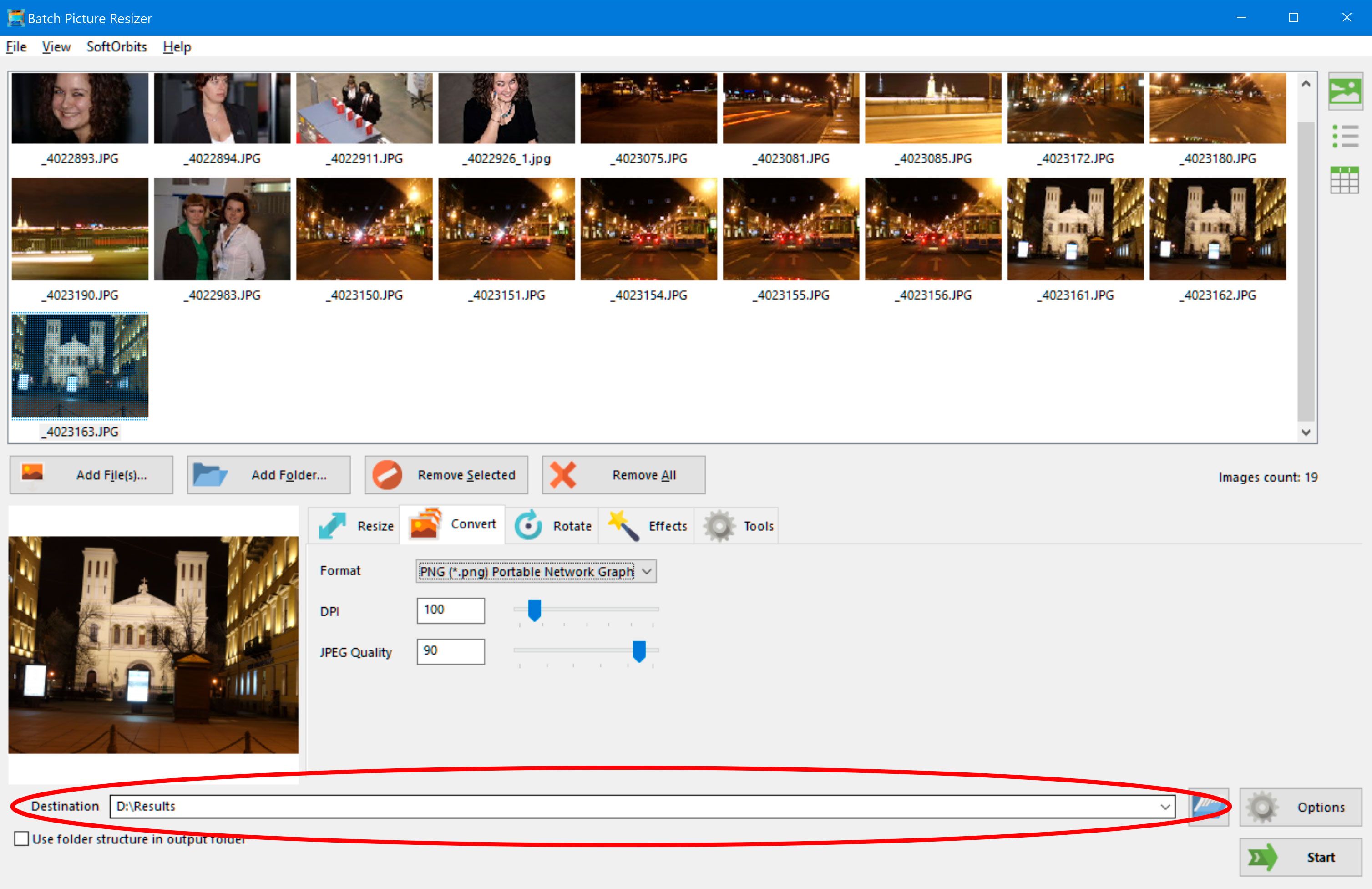The image size is (1372, 889).
Task: Drag the DPI quality slider
Action: click(x=535, y=609)
